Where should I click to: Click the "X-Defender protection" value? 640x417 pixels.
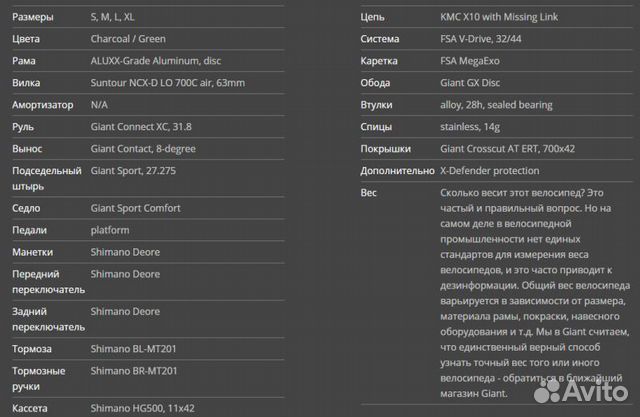(489, 170)
